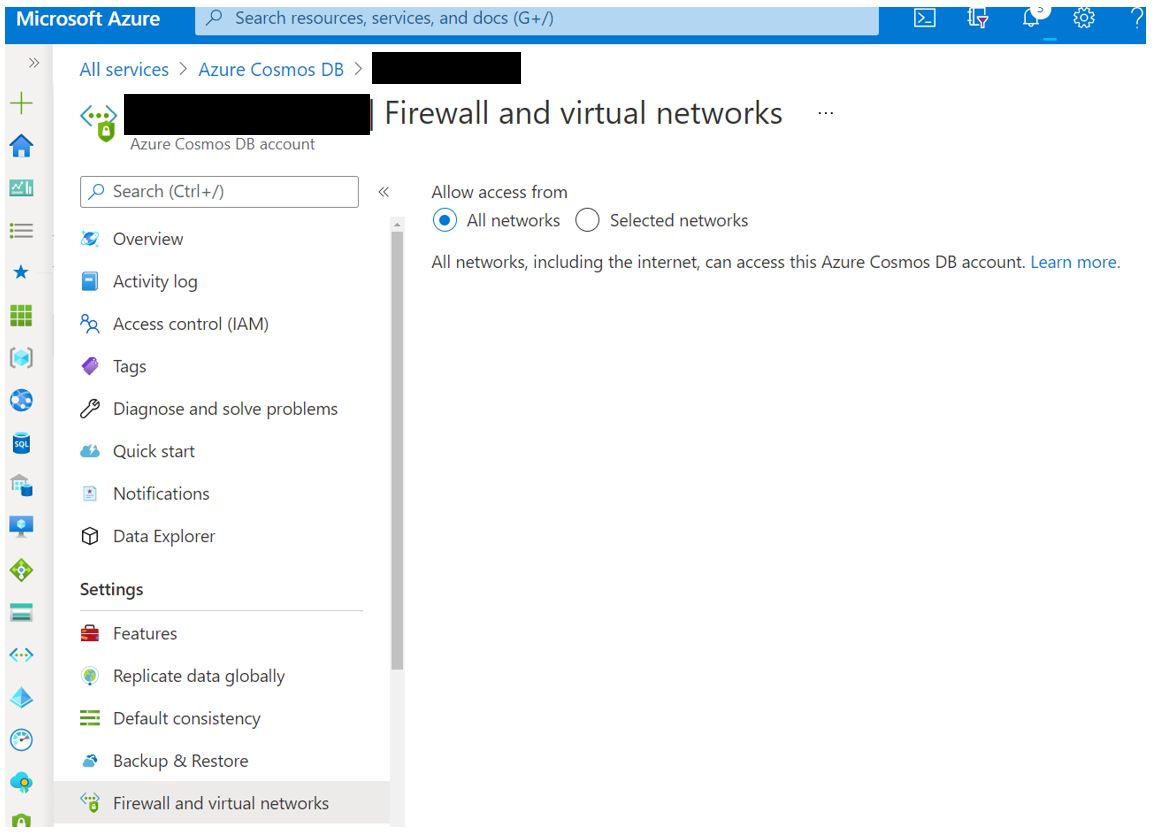Open Load balancers green diamond icon
The image size is (1154, 834).
point(21,570)
